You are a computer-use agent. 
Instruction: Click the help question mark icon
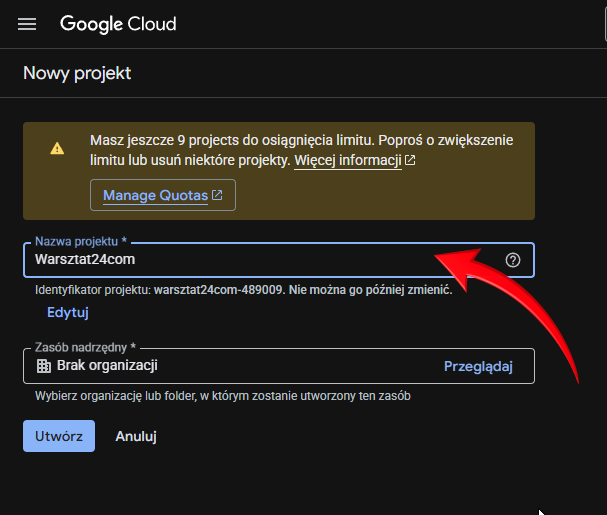(x=513, y=260)
